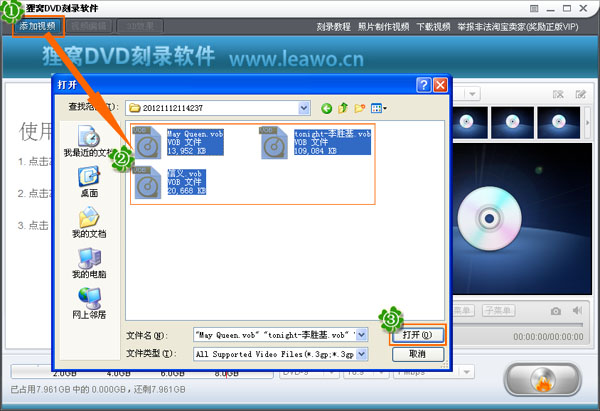Click the tonight-李胜基.vob file name
The height and width of the screenshot is (411, 600).
click(332, 134)
